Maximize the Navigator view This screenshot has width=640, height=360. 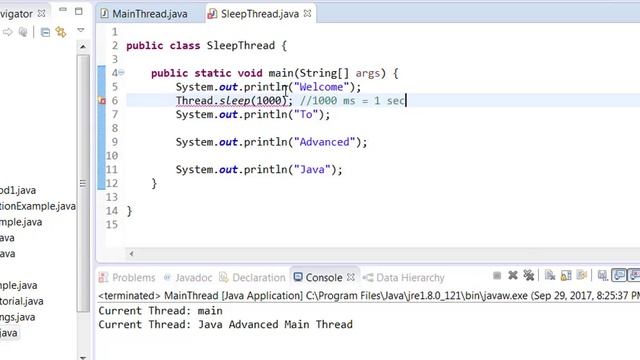(x=79, y=11)
